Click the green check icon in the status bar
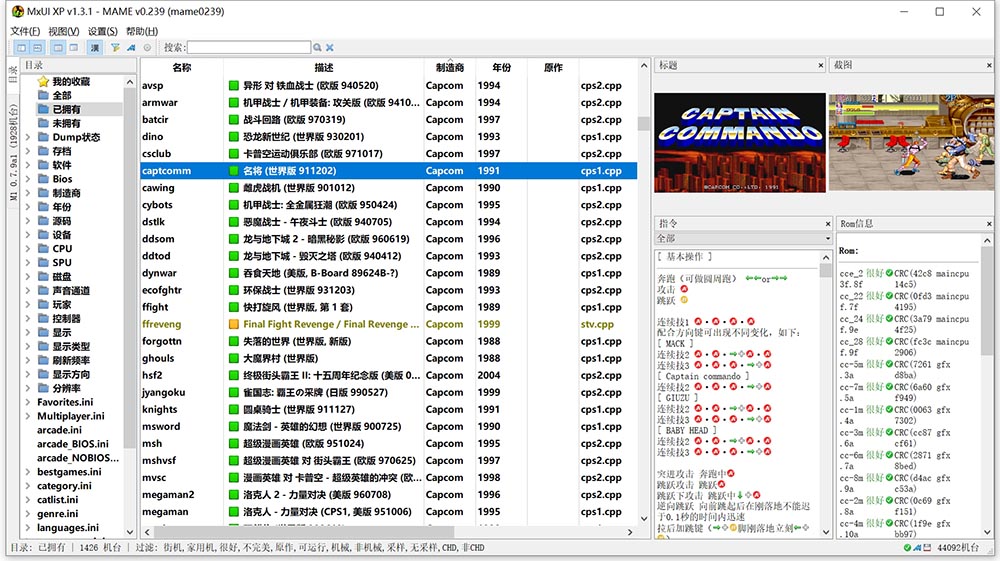The height and width of the screenshot is (561, 1000). [907, 548]
